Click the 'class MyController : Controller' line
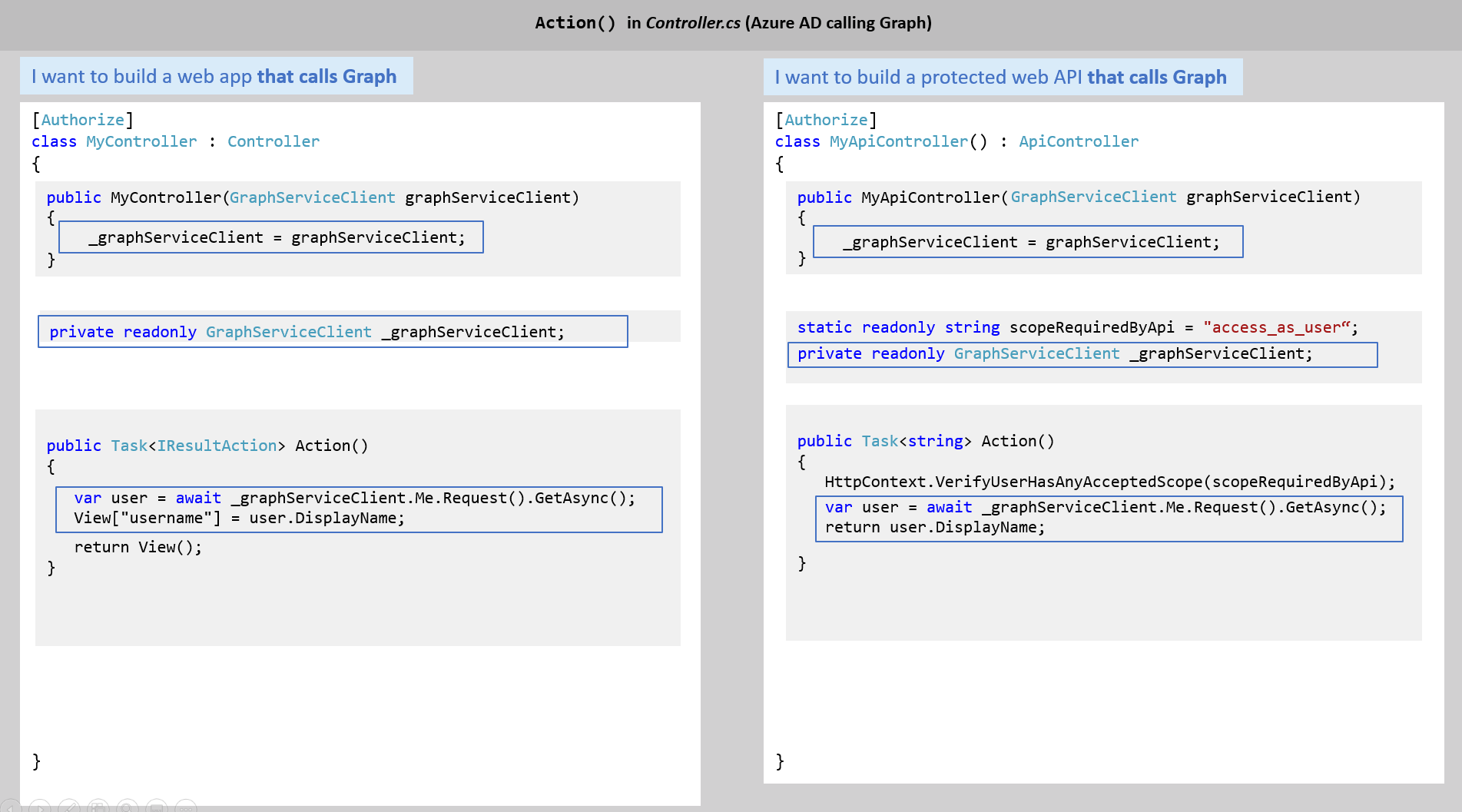The height and width of the screenshot is (812, 1462). point(176,141)
